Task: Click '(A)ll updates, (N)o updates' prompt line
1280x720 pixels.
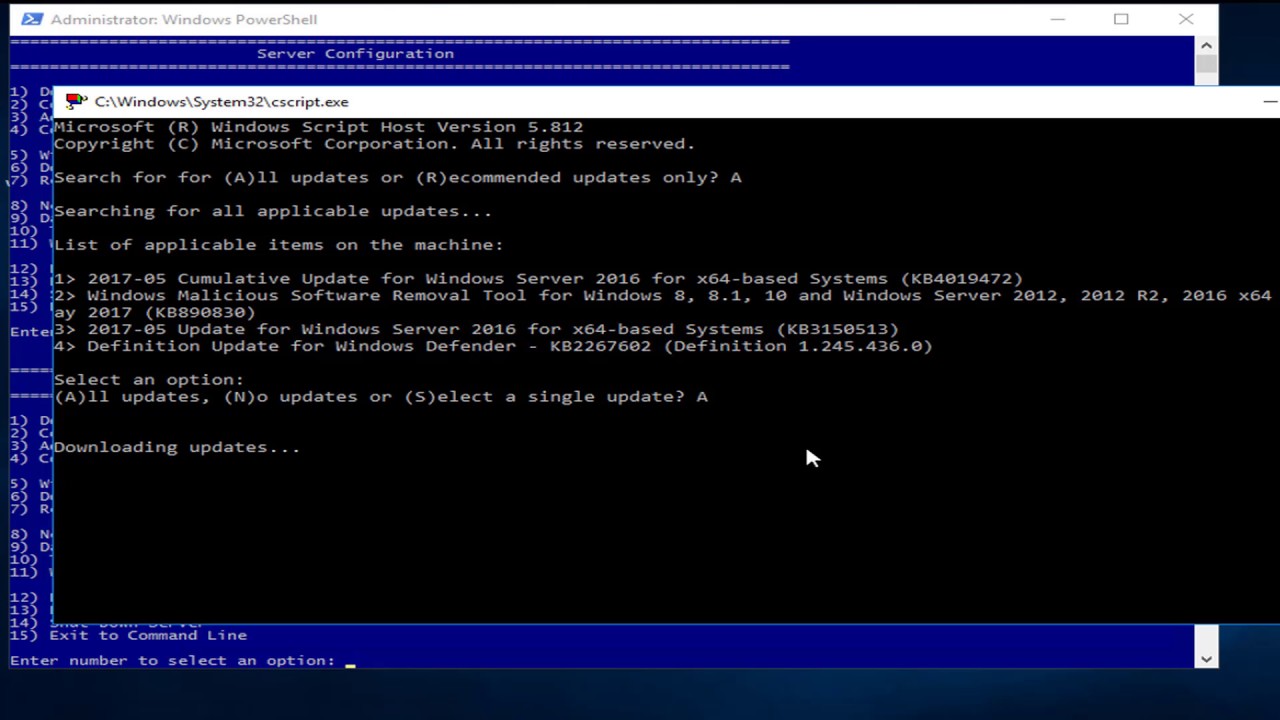Action: click(380, 397)
